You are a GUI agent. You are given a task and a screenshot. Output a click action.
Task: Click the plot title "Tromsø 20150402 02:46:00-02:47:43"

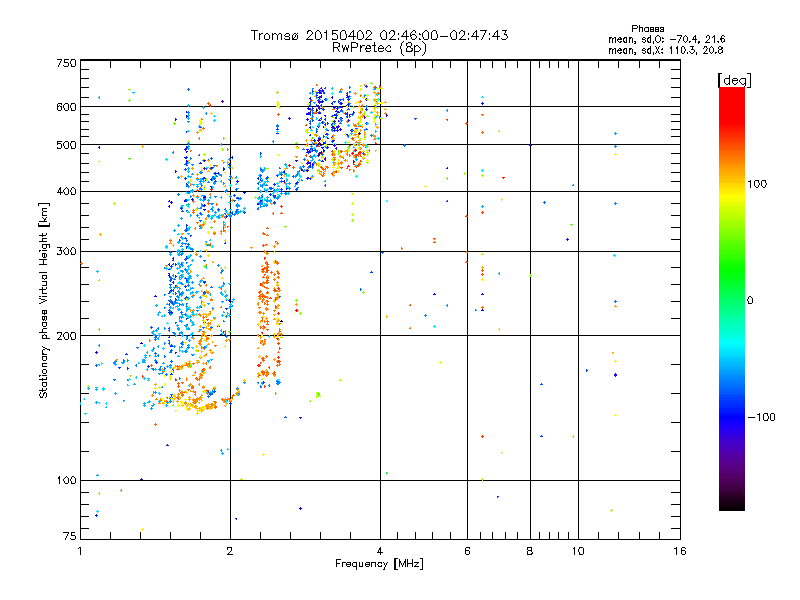tap(379, 35)
